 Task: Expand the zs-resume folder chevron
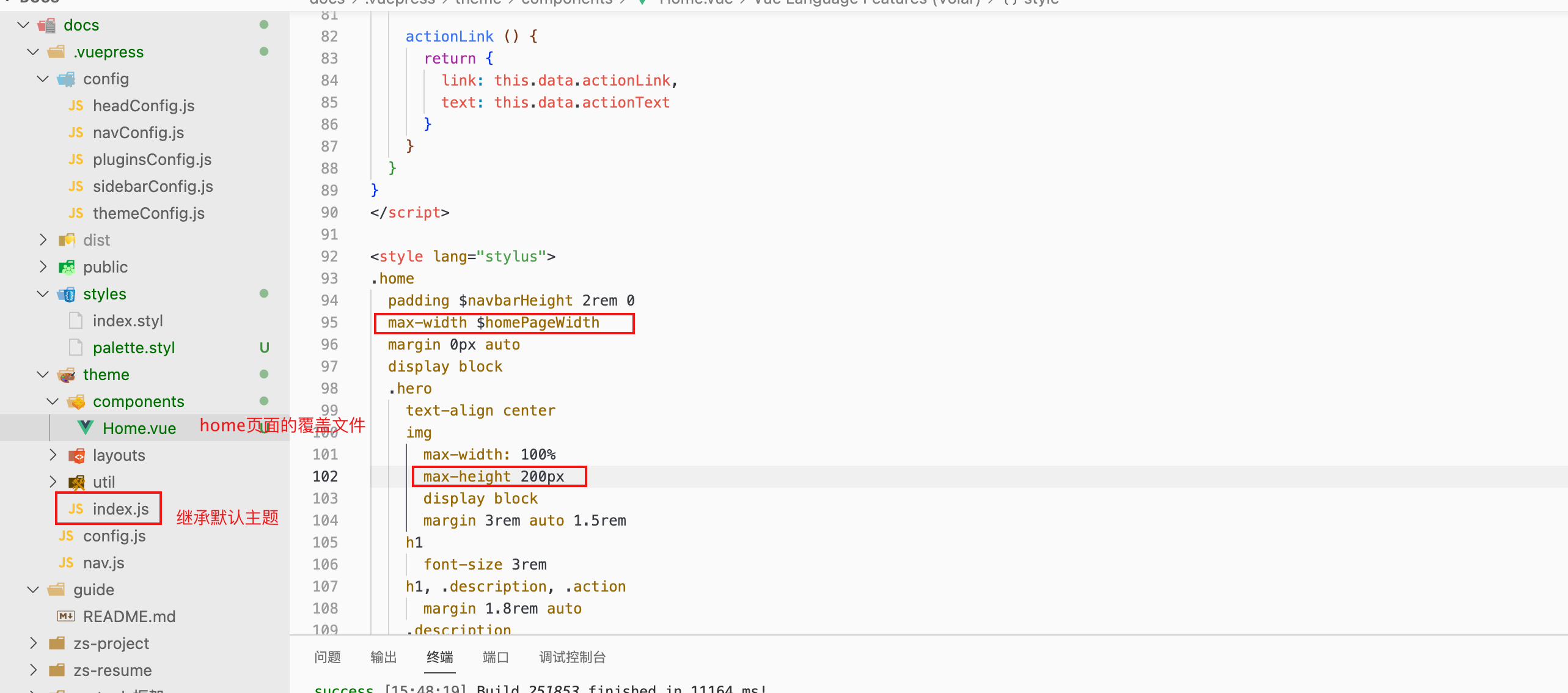[x=33, y=670]
